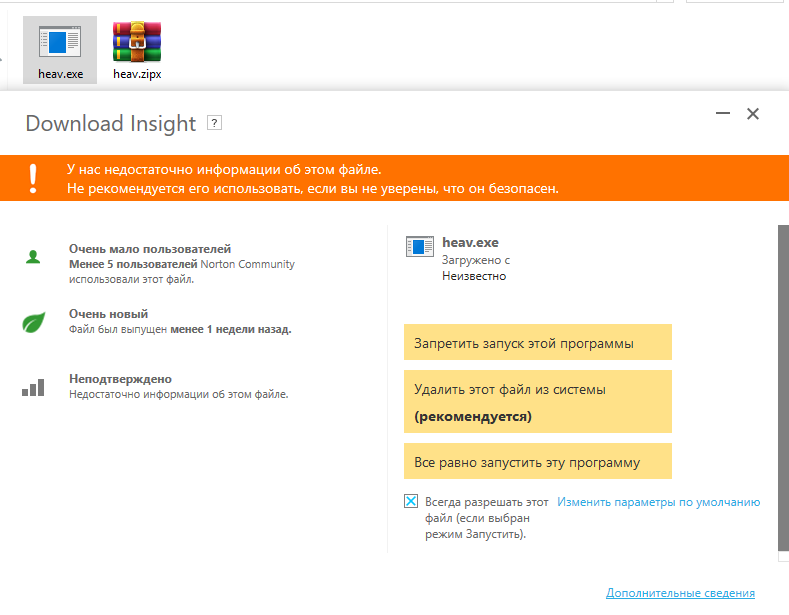789x615 pixels.
Task: Click the 'Очень новый' status heading
Action: [108, 314]
